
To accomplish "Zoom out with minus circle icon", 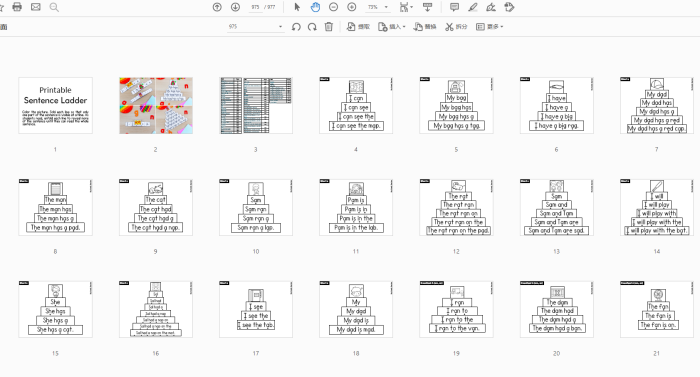I will click(x=333, y=7).
